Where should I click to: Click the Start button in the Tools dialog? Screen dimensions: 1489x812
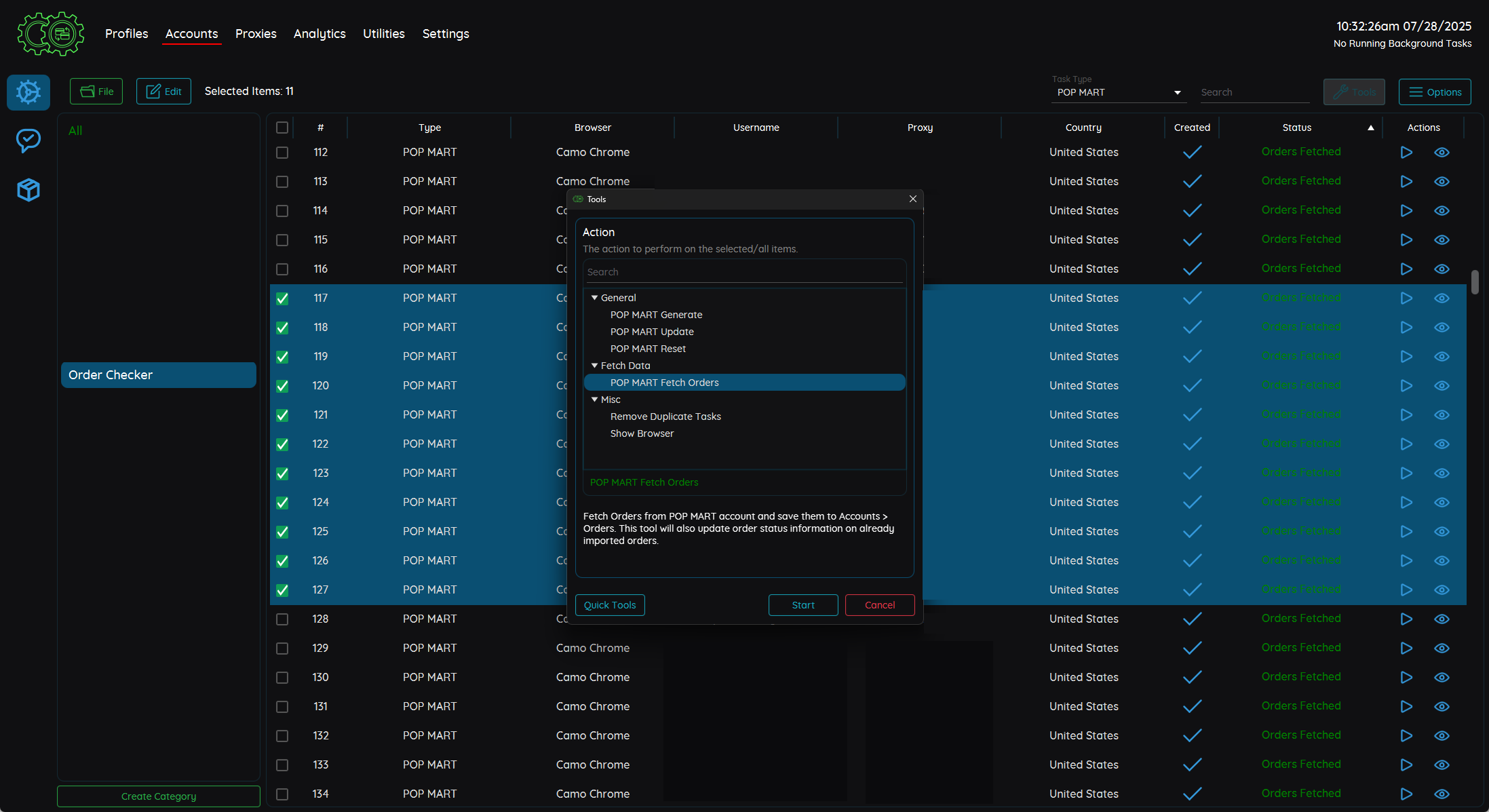803,604
